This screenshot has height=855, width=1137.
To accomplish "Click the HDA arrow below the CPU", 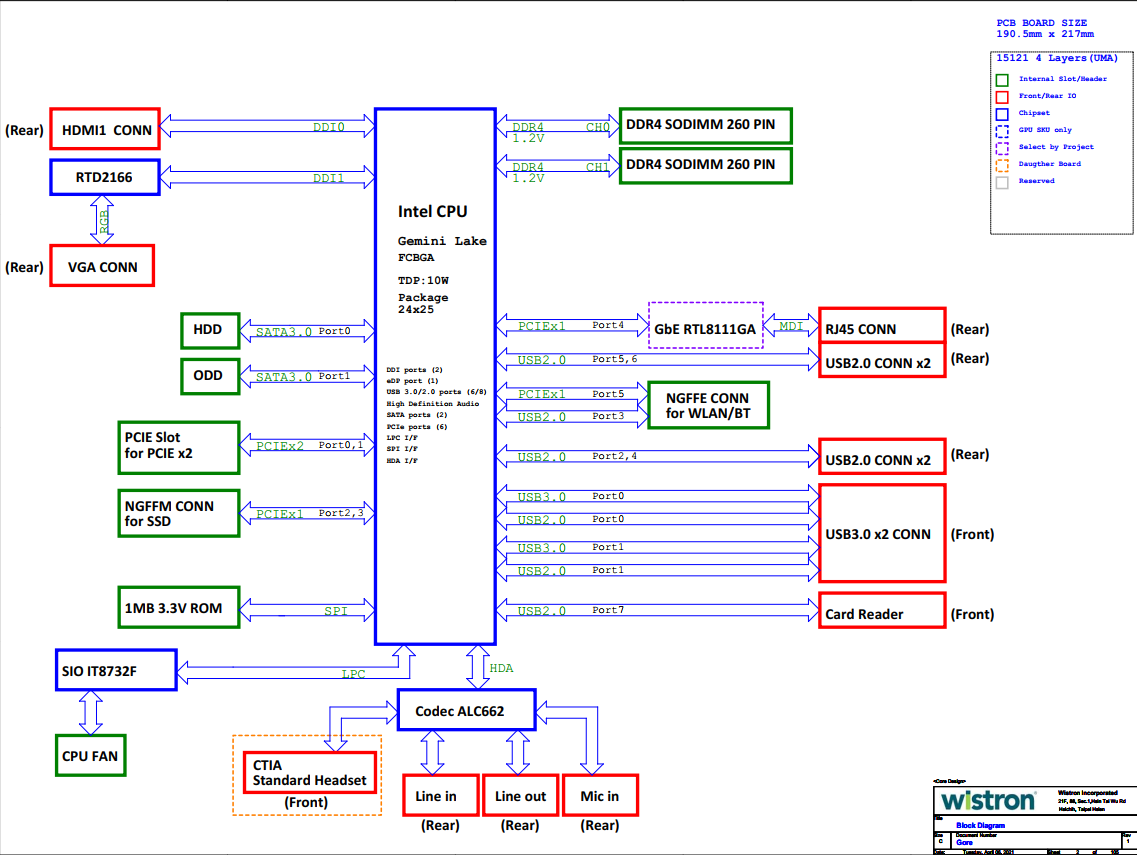I will pyautogui.click(x=473, y=667).
